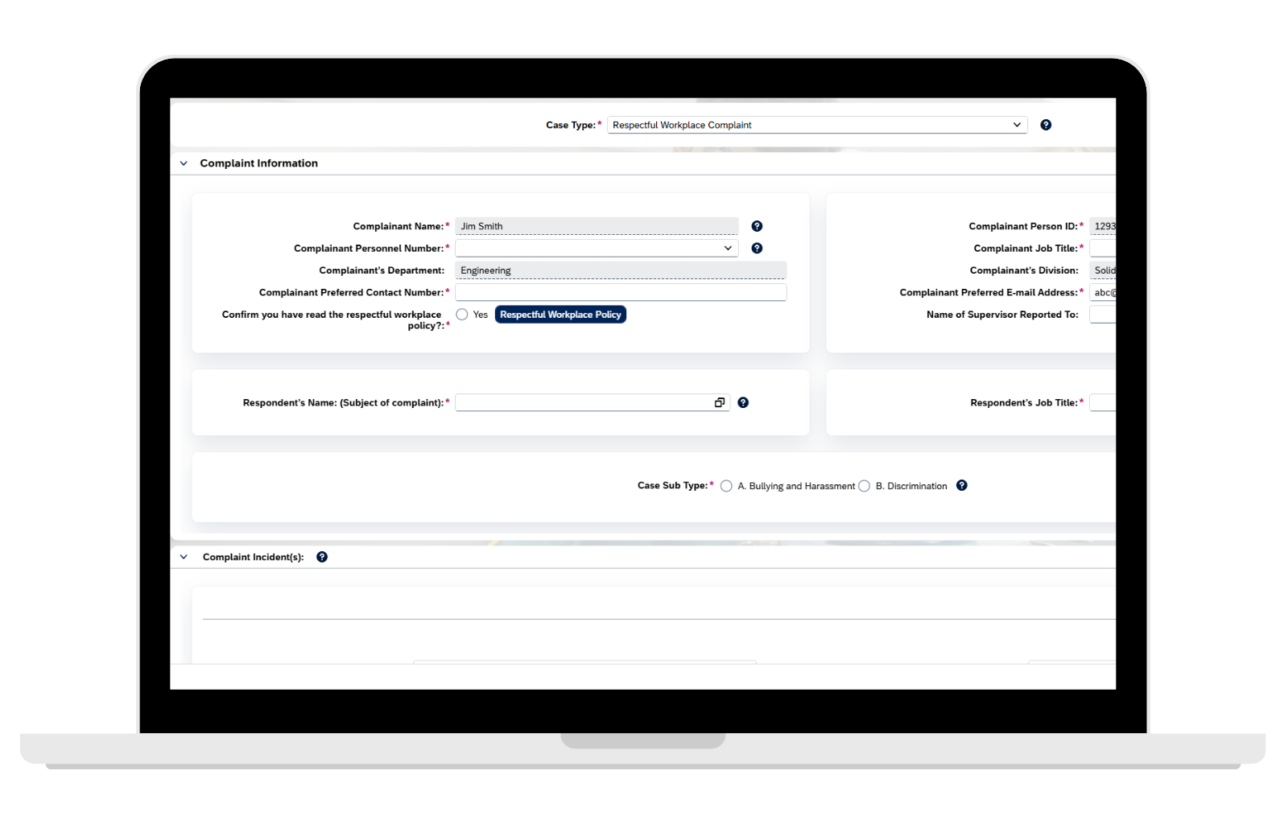The image size is (1280, 824).
Task: Collapse the Complaint Information section
Action: tap(184, 163)
